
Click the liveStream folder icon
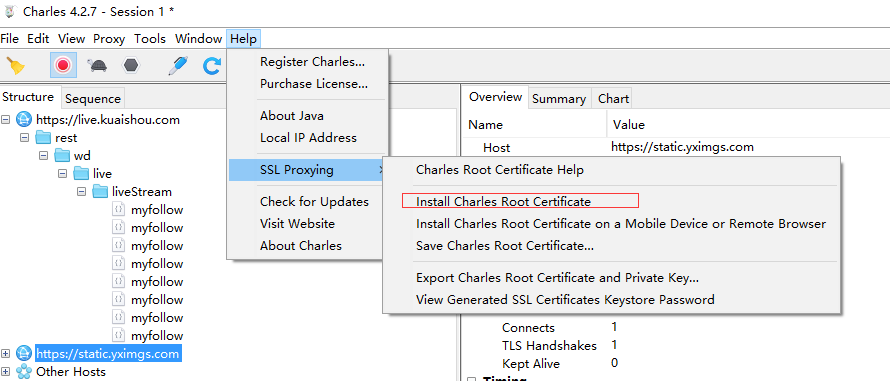[100, 191]
